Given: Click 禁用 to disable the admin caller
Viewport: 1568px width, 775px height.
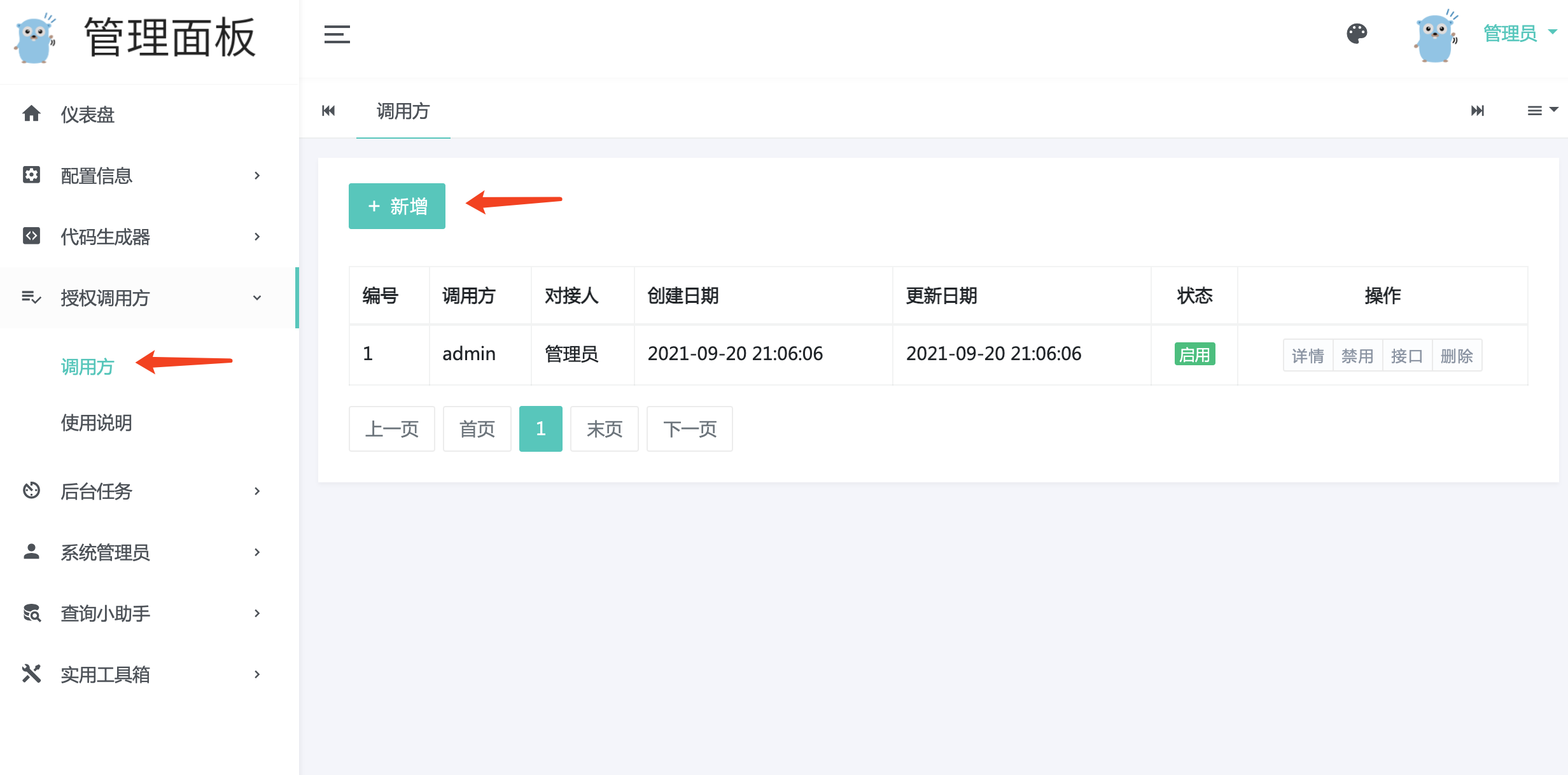Looking at the screenshot, I should (1357, 356).
